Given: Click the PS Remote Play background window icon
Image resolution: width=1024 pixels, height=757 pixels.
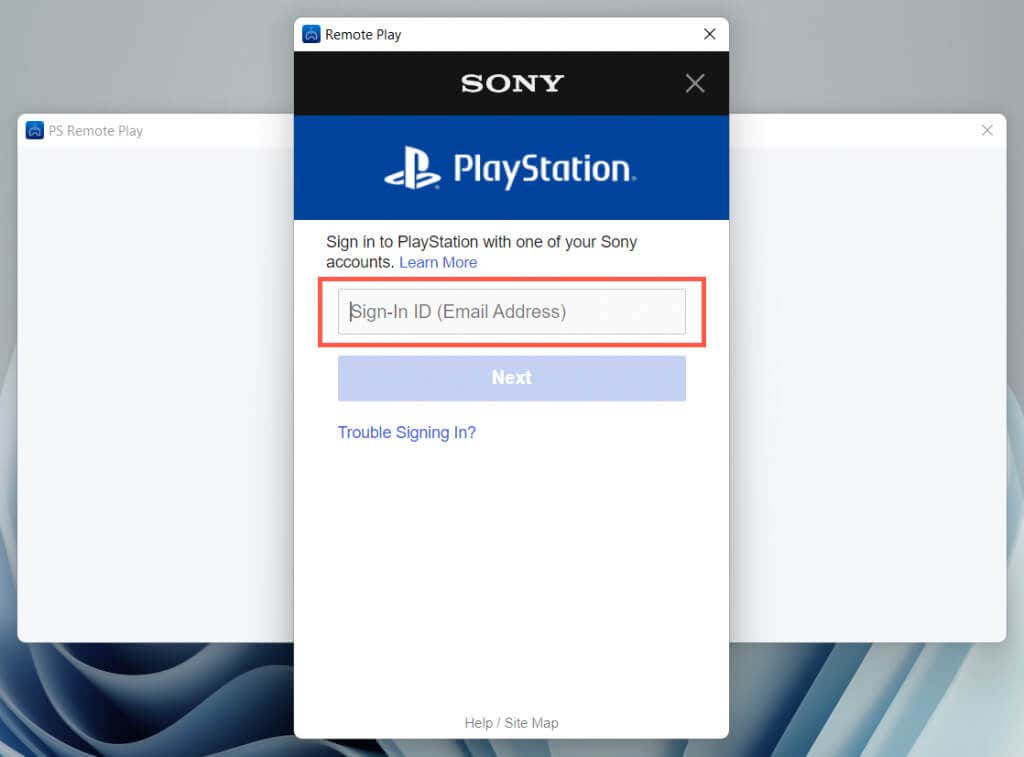Looking at the screenshot, I should click(x=35, y=131).
